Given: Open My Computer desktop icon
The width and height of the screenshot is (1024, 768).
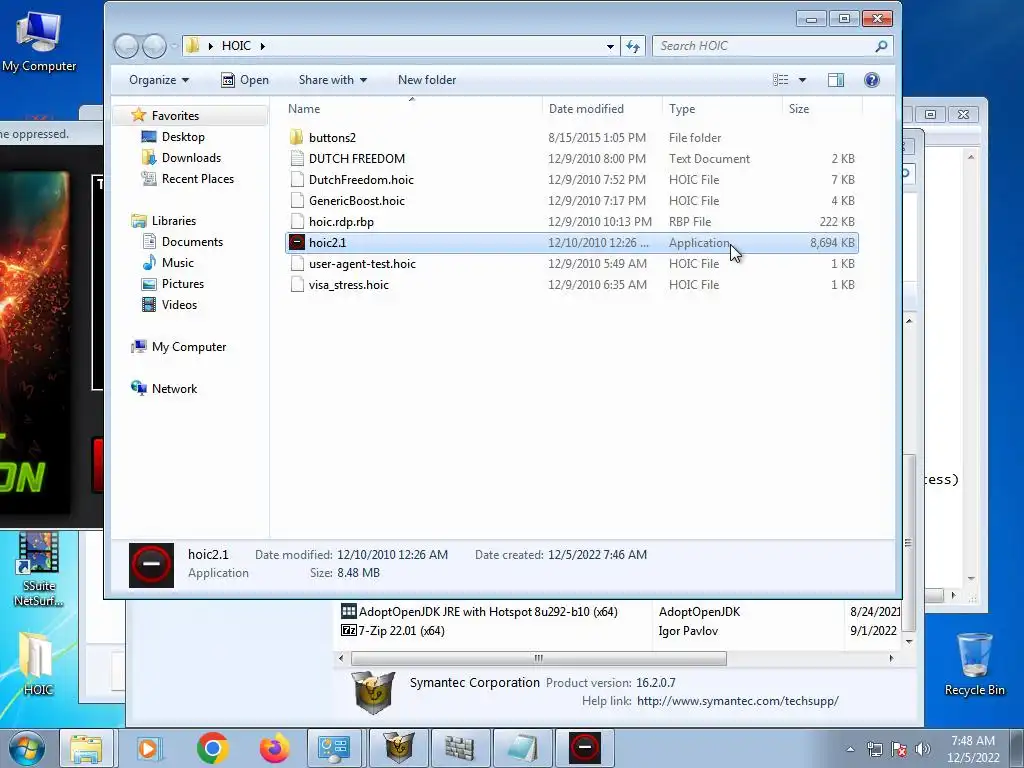Looking at the screenshot, I should pos(39,41).
